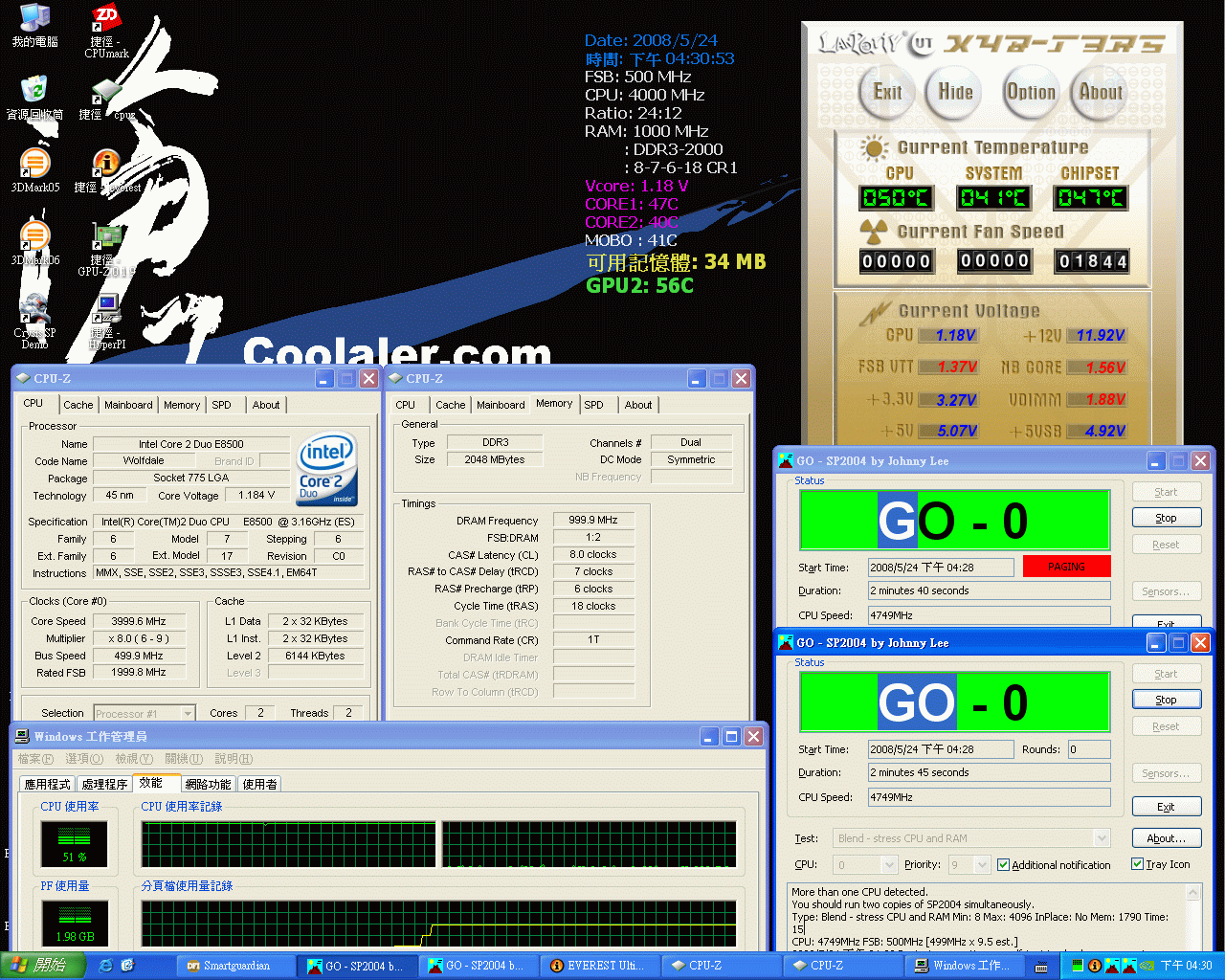Click the keyboard language bar icon in tray
The image size is (1225, 980).
(1041, 967)
